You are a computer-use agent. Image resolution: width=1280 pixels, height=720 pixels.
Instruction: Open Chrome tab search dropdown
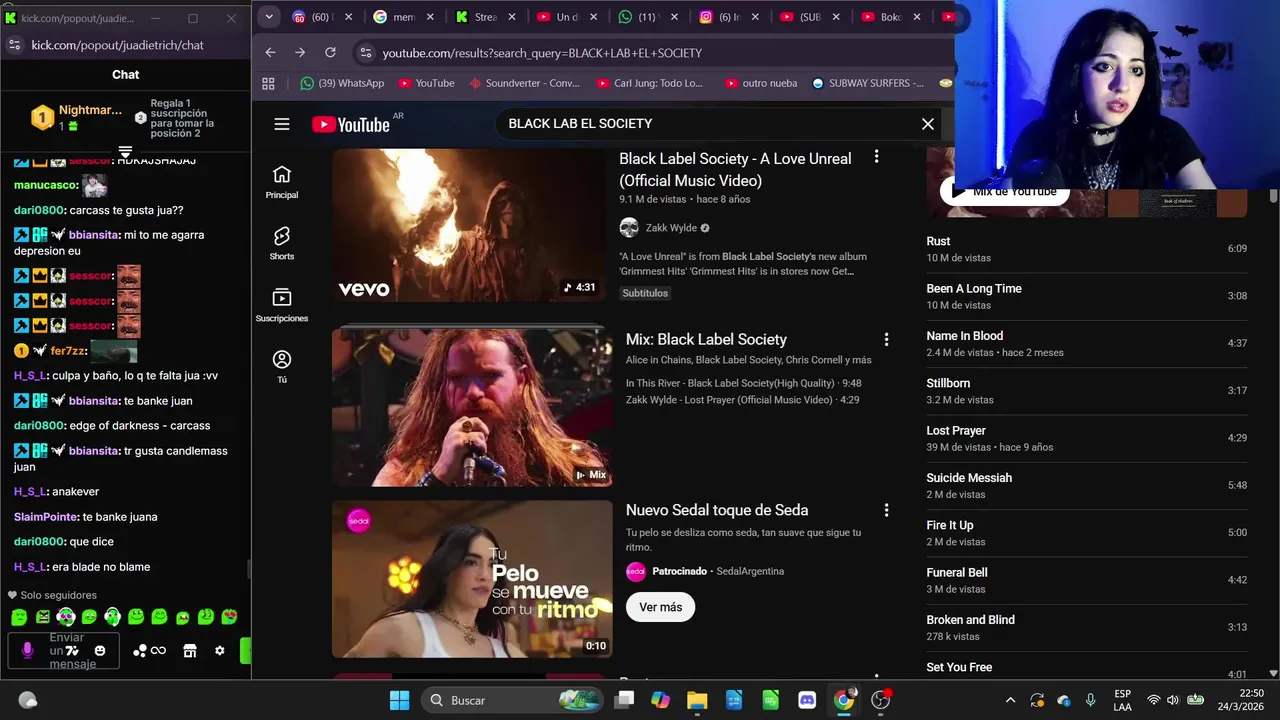pos(269,17)
